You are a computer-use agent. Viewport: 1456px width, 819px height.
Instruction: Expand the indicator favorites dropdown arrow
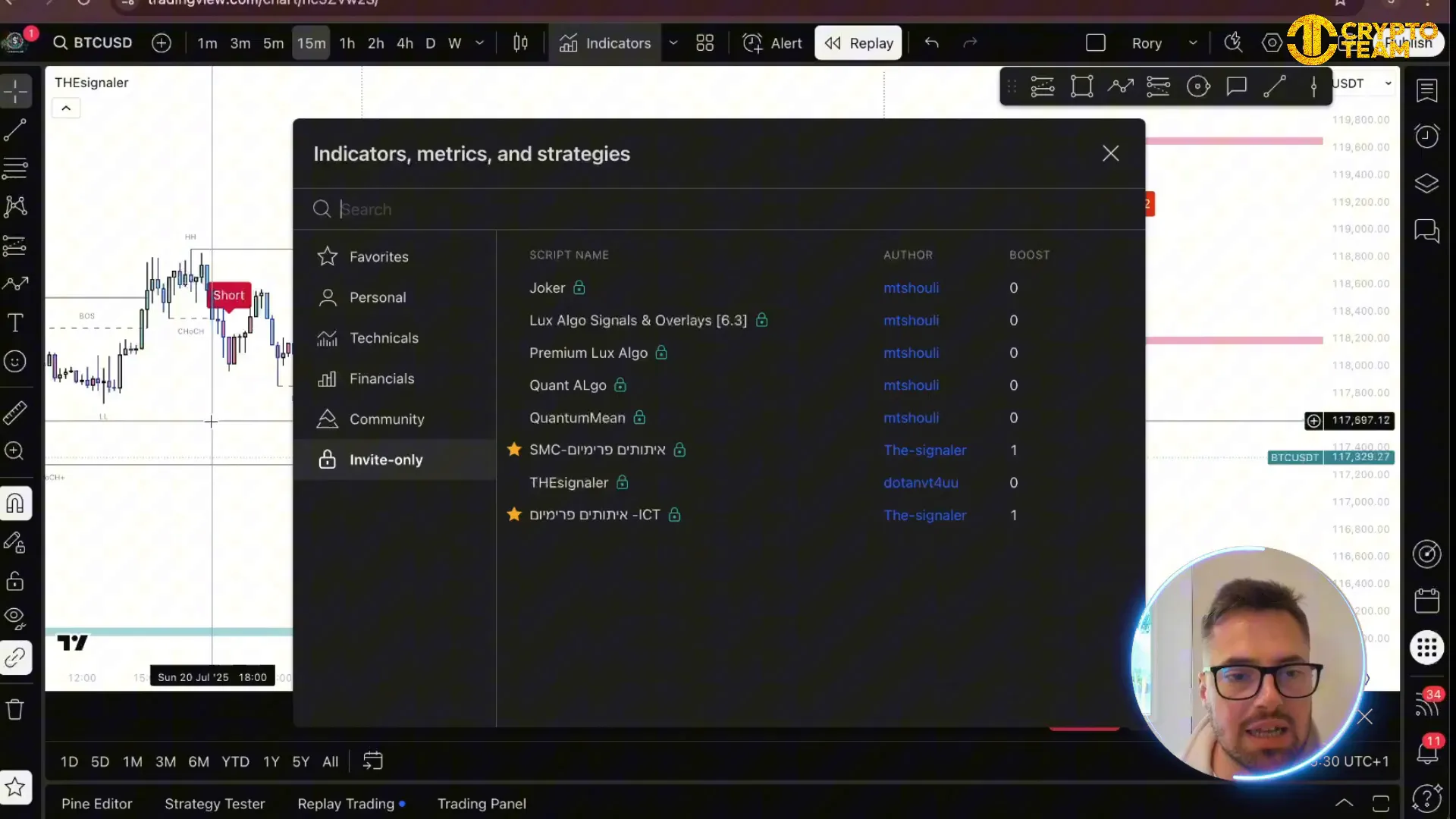click(673, 43)
